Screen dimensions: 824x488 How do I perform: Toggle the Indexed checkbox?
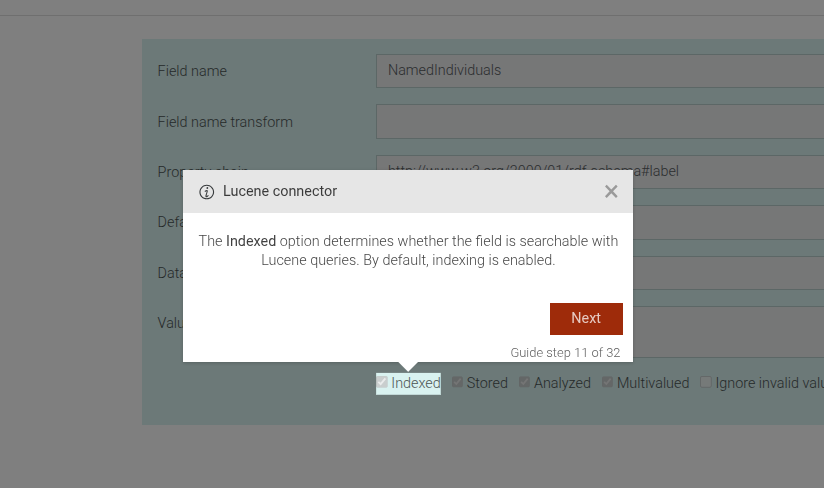tap(382, 382)
